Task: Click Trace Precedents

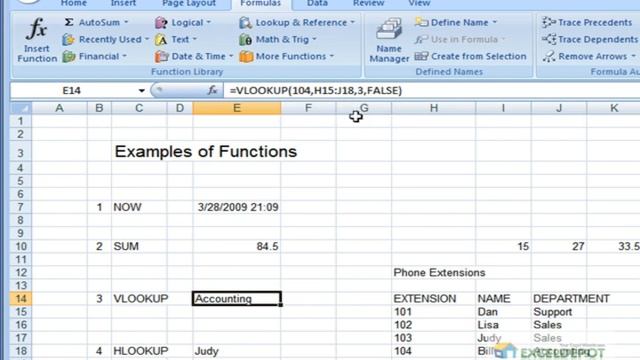Action: [587, 22]
